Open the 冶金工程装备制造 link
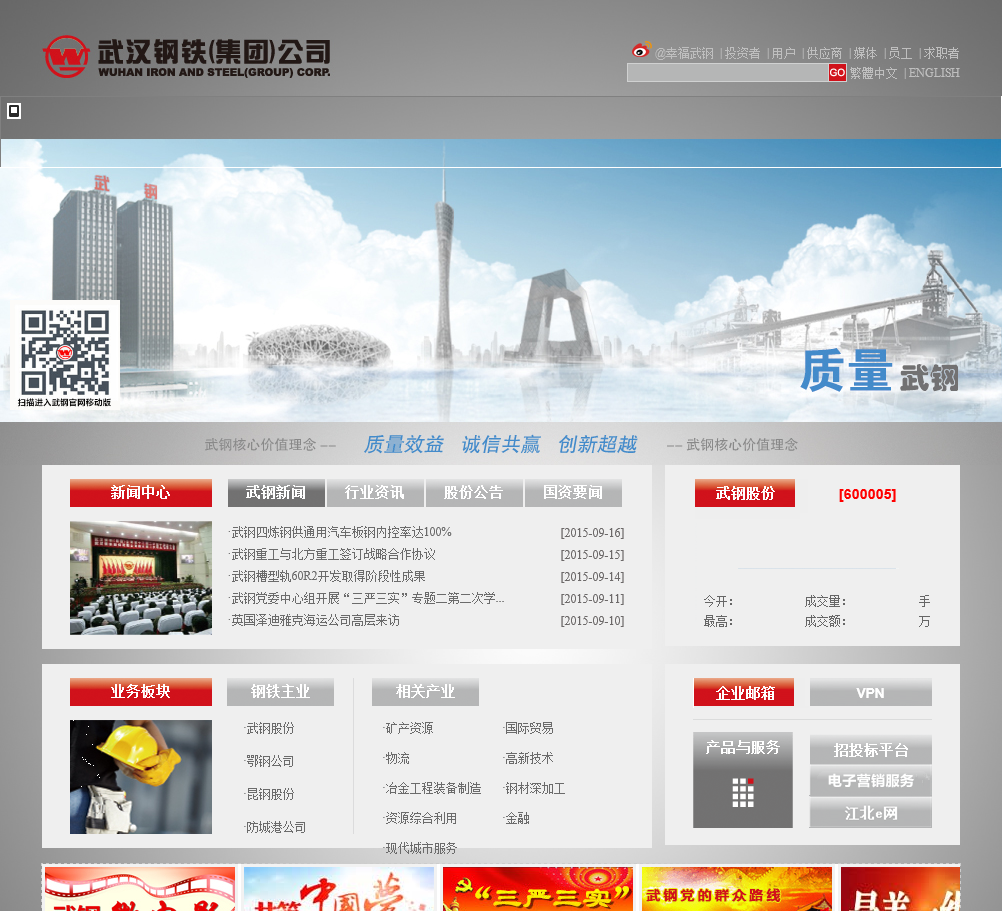 (433, 788)
